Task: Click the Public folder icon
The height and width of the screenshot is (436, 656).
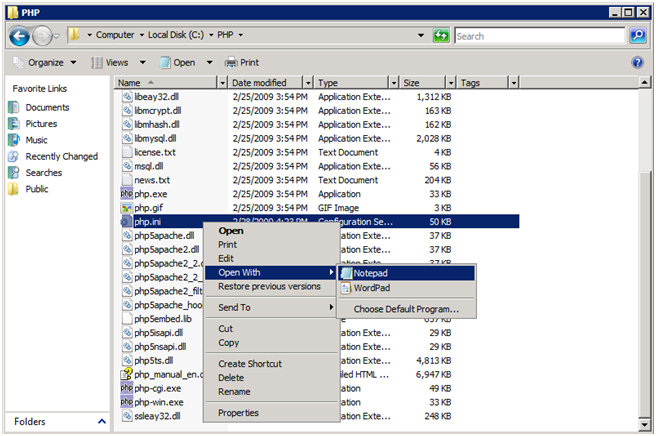Action: pos(14,189)
